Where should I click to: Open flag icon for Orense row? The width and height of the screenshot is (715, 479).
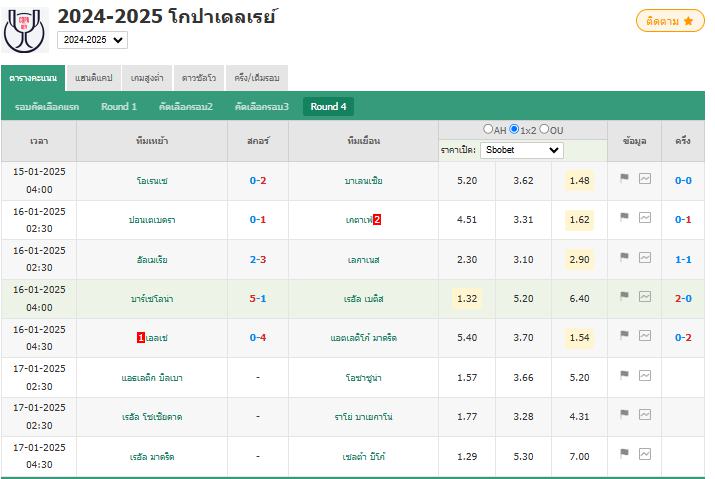tap(624, 178)
